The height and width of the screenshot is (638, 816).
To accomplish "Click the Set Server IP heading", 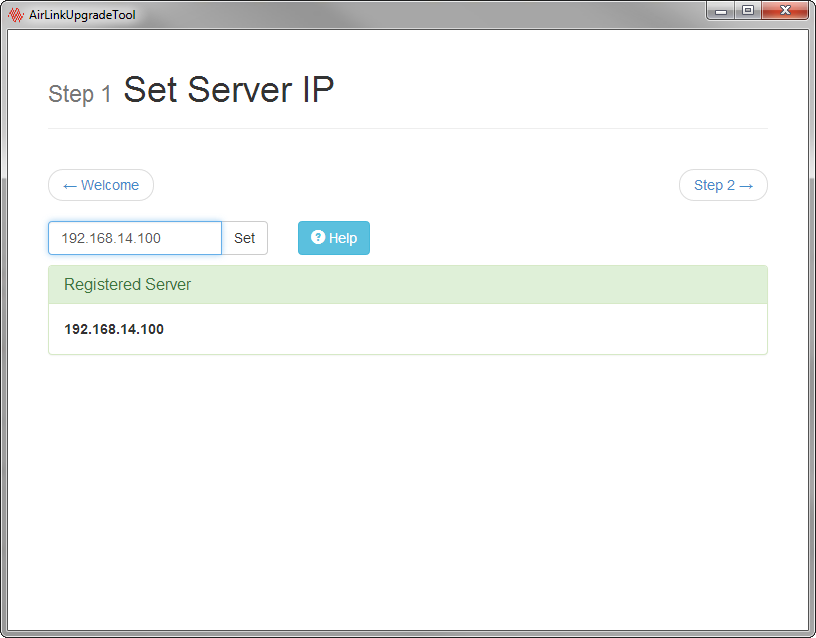I will click(x=228, y=90).
